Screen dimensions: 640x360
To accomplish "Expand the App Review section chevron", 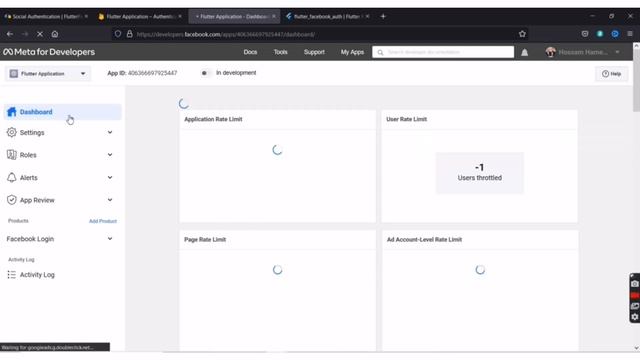I will (x=110, y=200).
